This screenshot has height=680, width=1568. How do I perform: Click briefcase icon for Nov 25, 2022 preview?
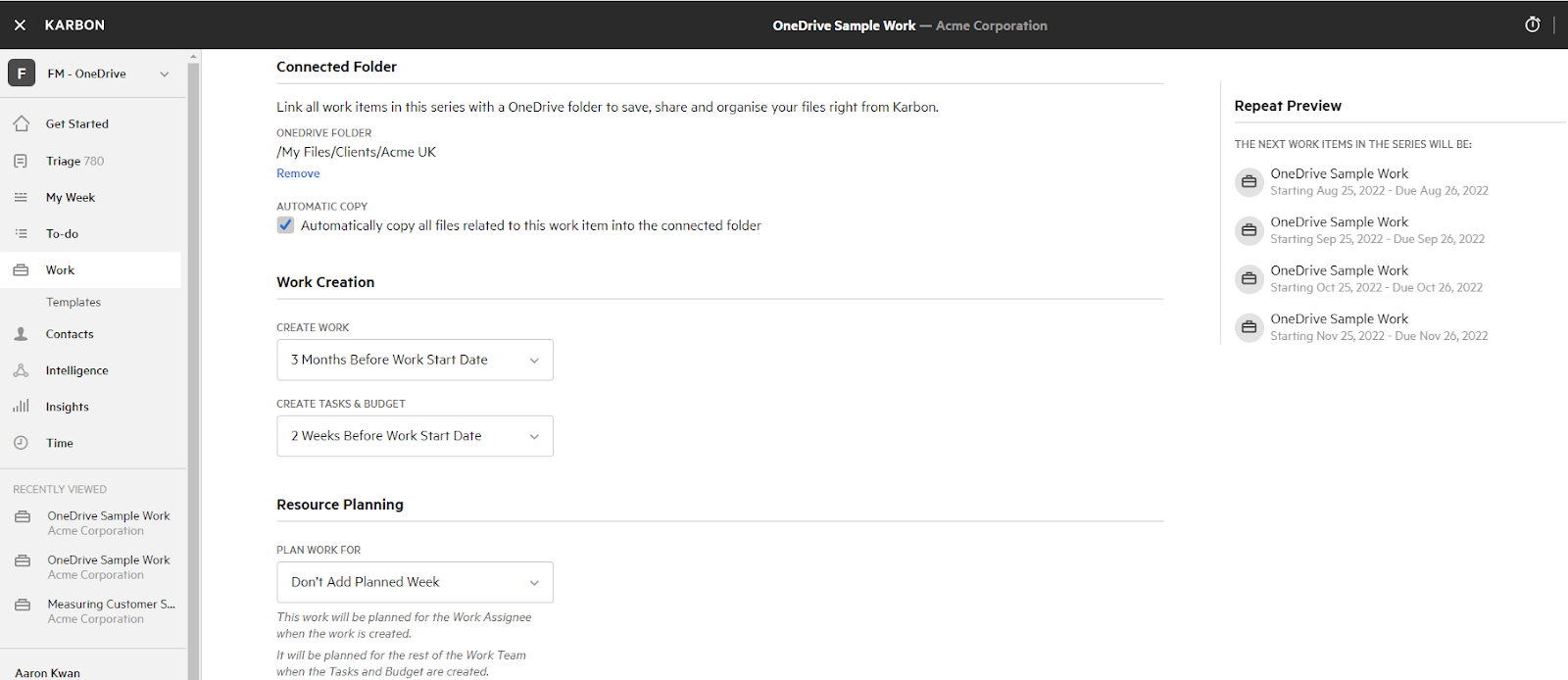point(1249,327)
